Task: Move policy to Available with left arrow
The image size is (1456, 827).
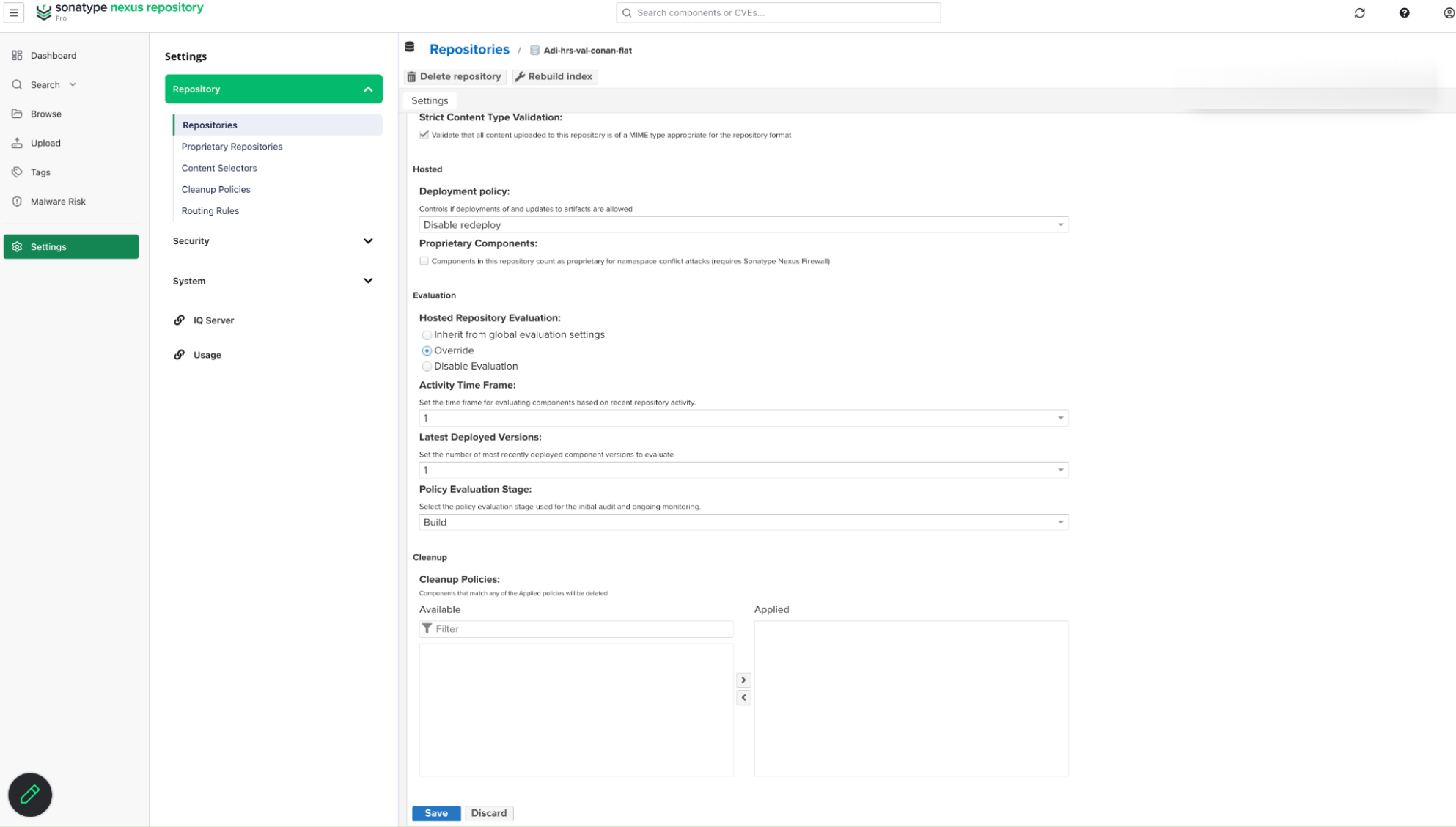Action: (x=743, y=698)
